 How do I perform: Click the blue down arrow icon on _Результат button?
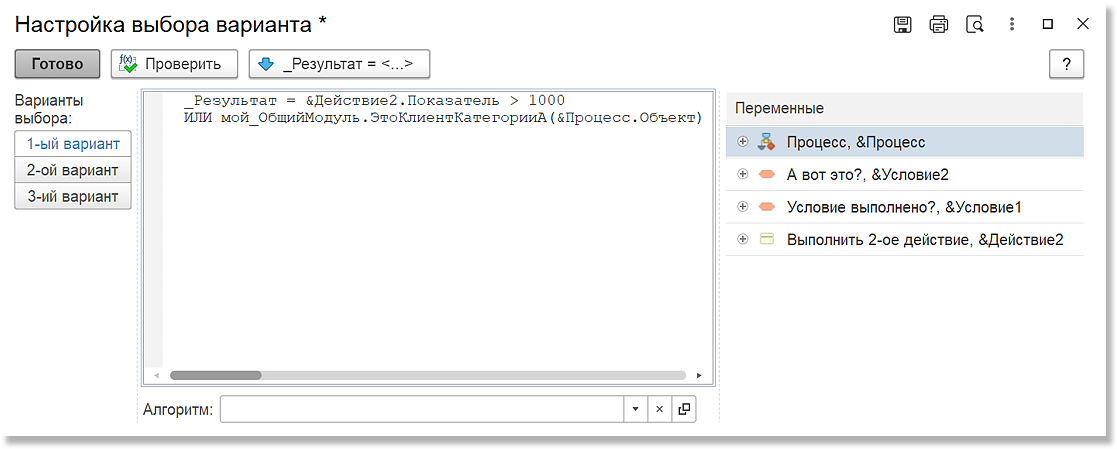[x=266, y=63]
